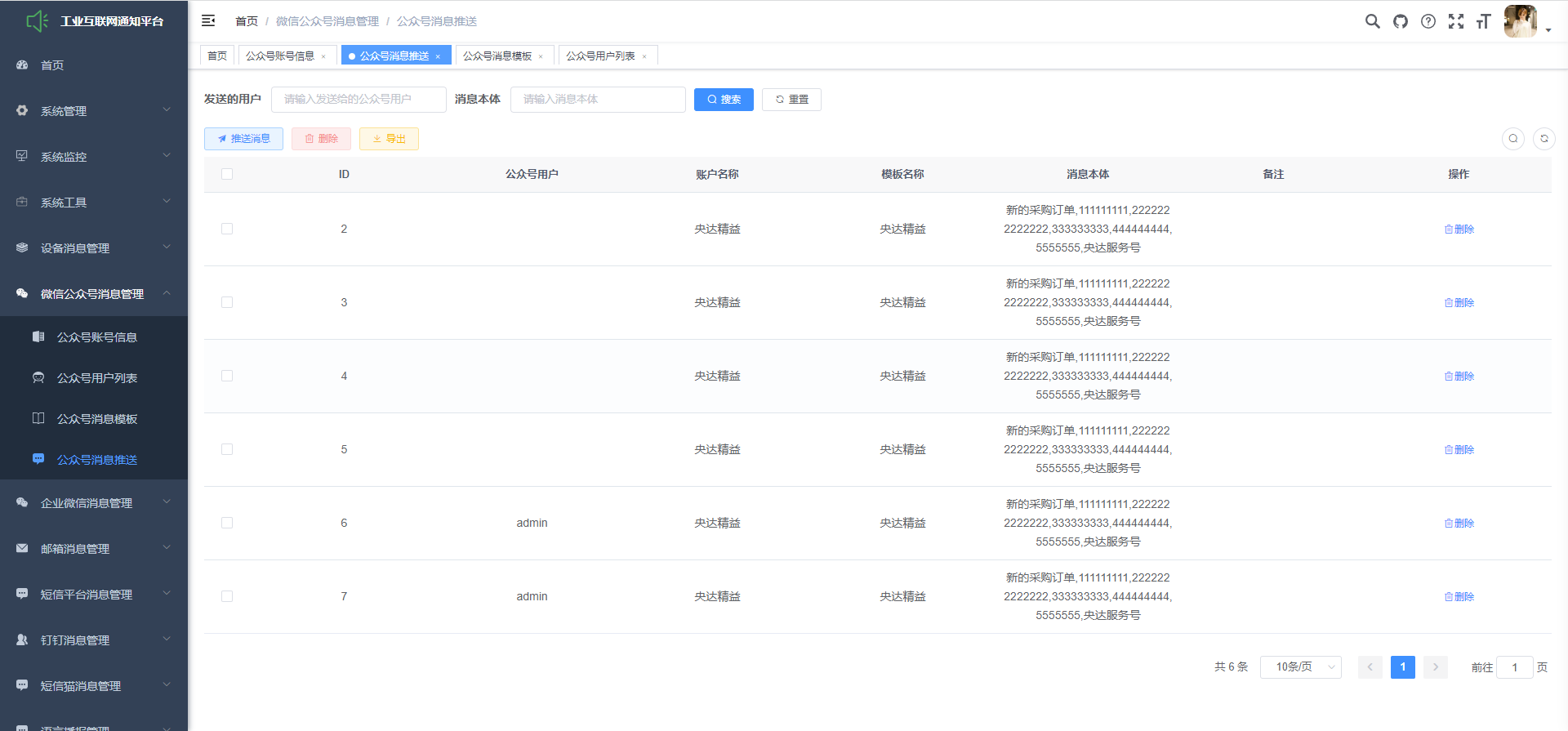This screenshot has height=731, width=1568.
Task: Check the checkbox for row ID 6
Action: [x=227, y=523]
